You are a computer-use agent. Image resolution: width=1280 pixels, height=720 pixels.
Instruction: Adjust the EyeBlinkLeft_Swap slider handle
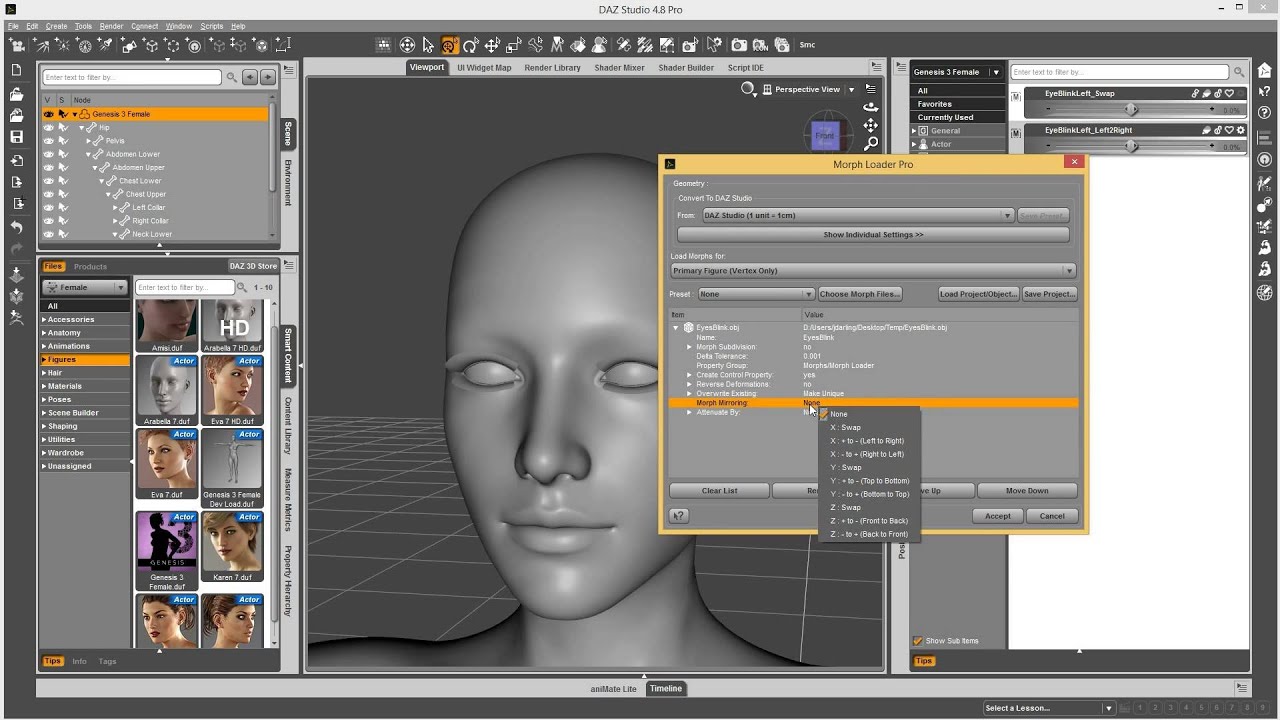coord(1131,109)
